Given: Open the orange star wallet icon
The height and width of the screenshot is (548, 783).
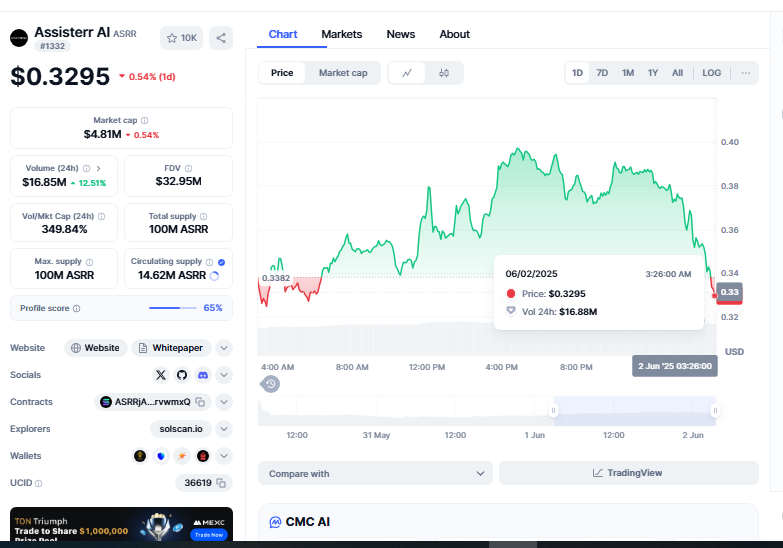Looking at the screenshot, I should (x=182, y=456).
